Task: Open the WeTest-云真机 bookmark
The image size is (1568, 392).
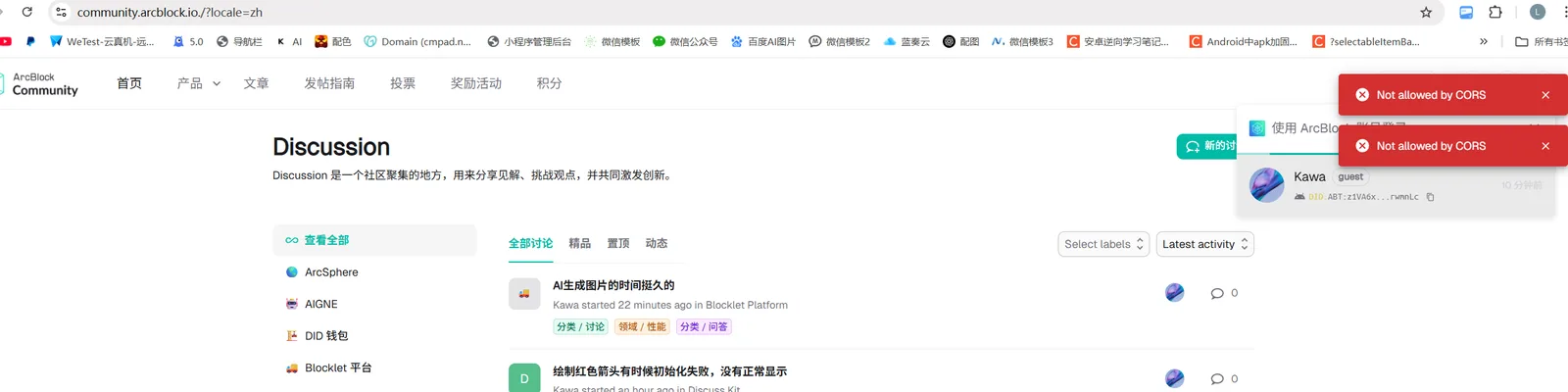Action: [x=102, y=41]
